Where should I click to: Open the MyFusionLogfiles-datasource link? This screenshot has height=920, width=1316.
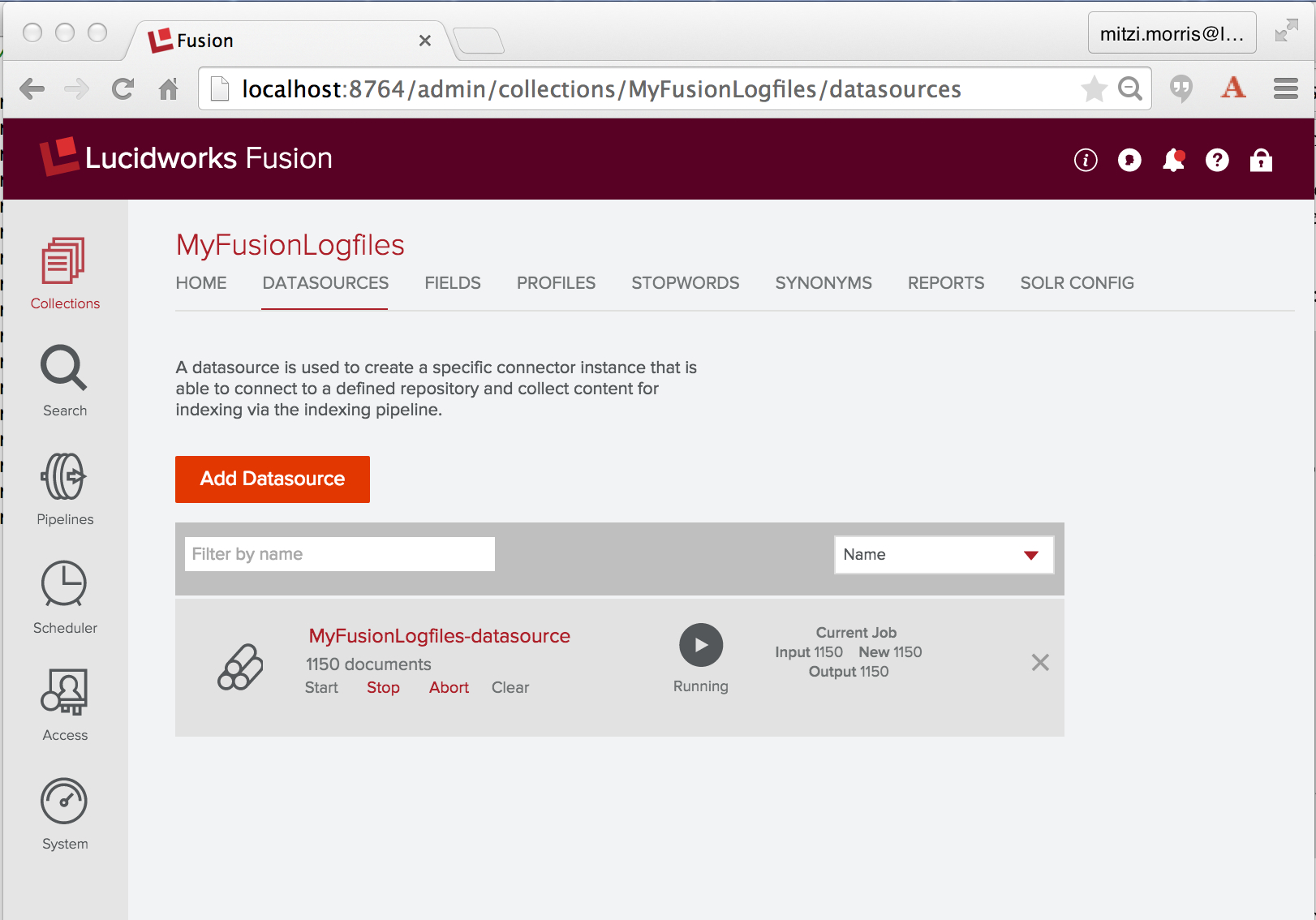(439, 636)
